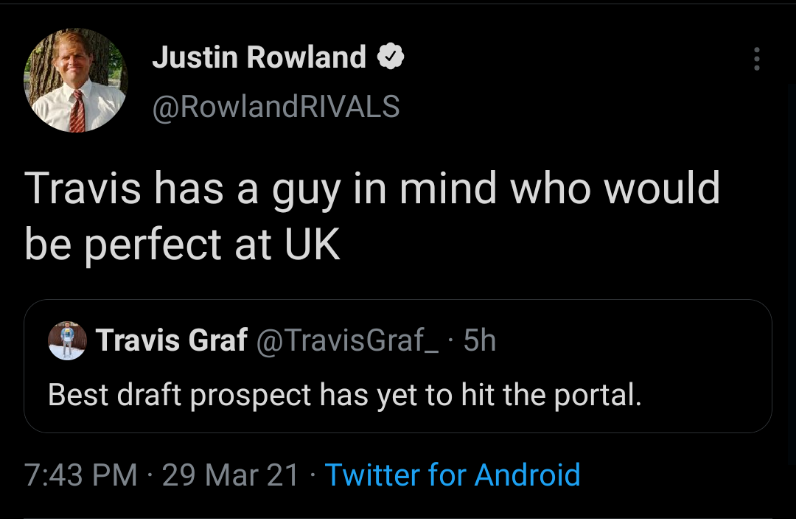The height and width of the screenshot is (519, 796).
Task: Click the verified badge next to Justin Rowland
Action: tap(390, 58)
